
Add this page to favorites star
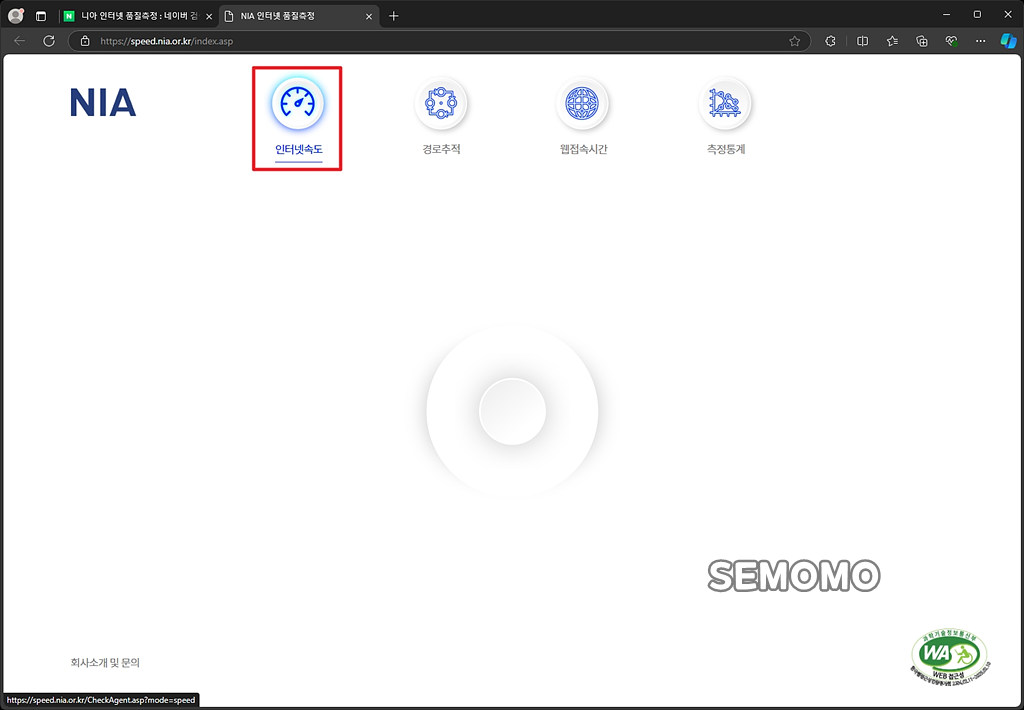794,41
